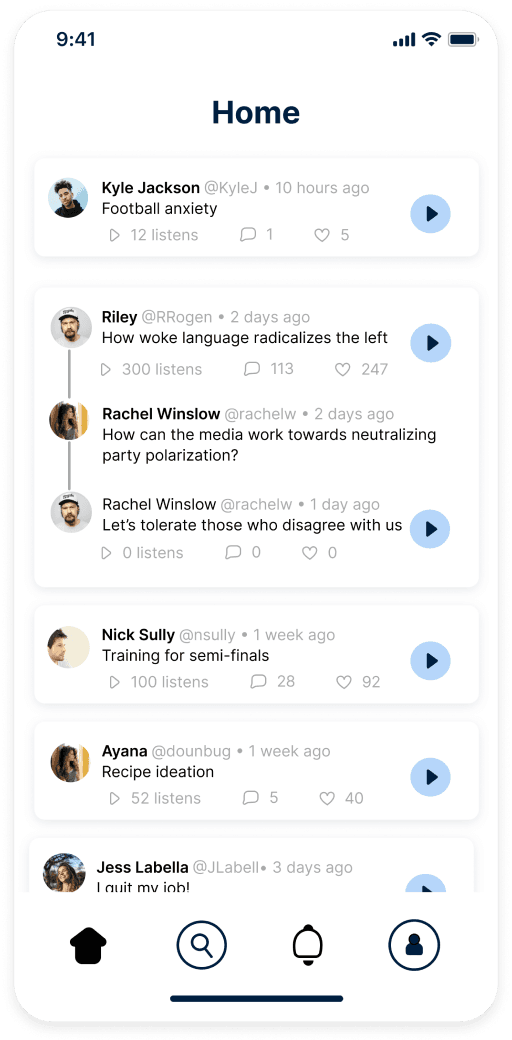The height and width of the screenshot is (1040, 512).
Task: Like the post with 0 hearts
Action: (x=310, y=552)
